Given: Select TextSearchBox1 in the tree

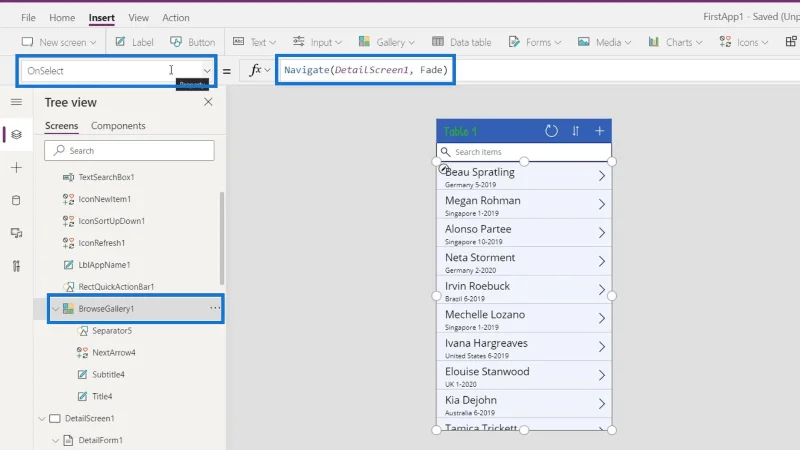Looking at the screenshot, I should pos(106,177).
